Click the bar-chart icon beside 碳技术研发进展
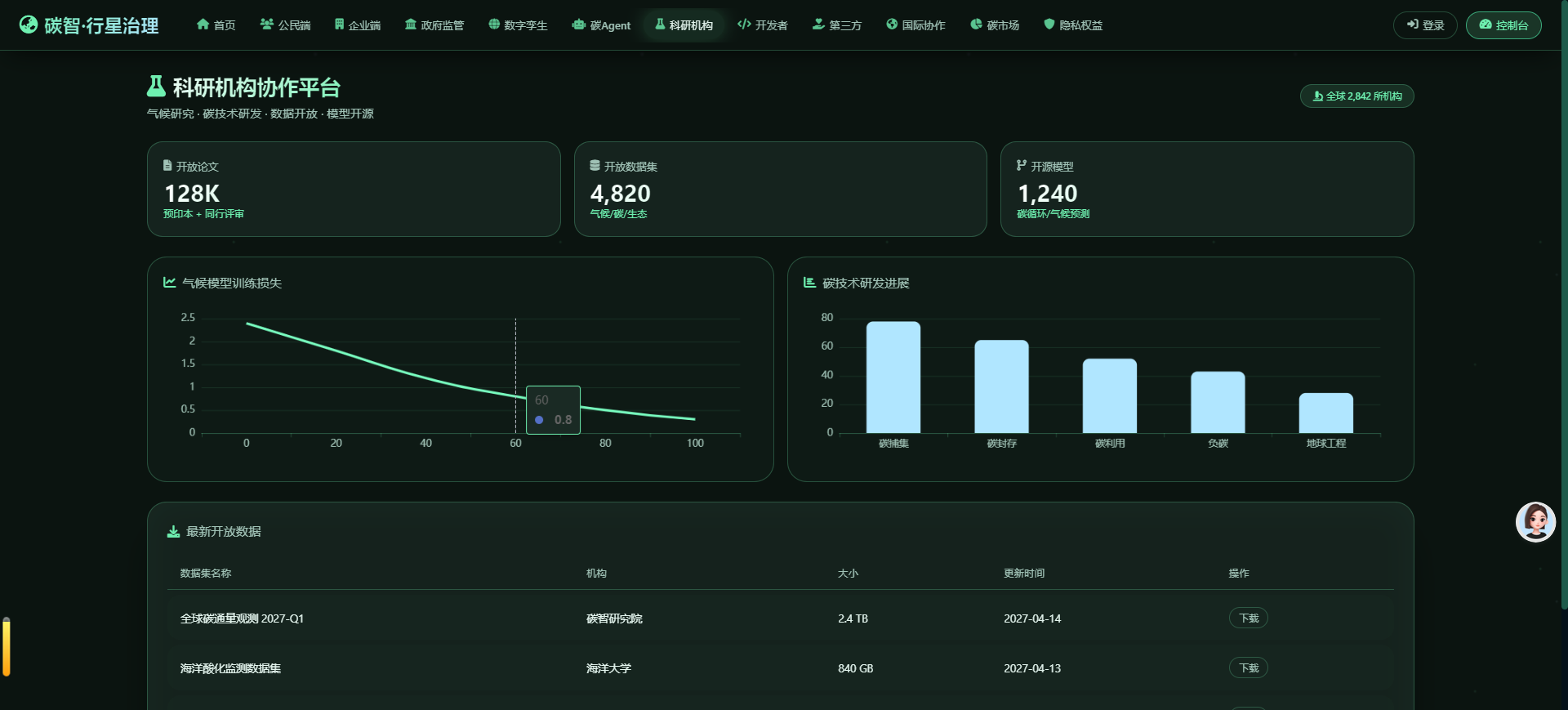Screen dimensions: 1568x710 click(810, 283)
